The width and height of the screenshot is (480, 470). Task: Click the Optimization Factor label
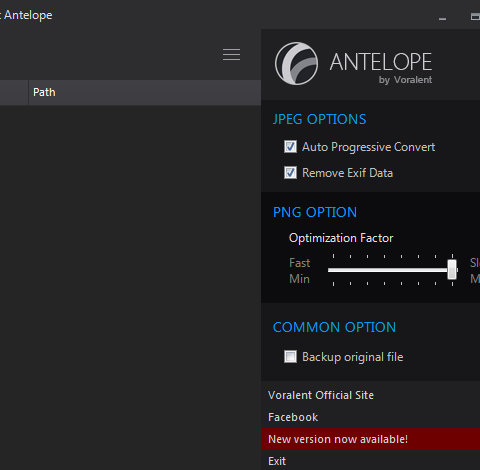(x=341, y=238)
